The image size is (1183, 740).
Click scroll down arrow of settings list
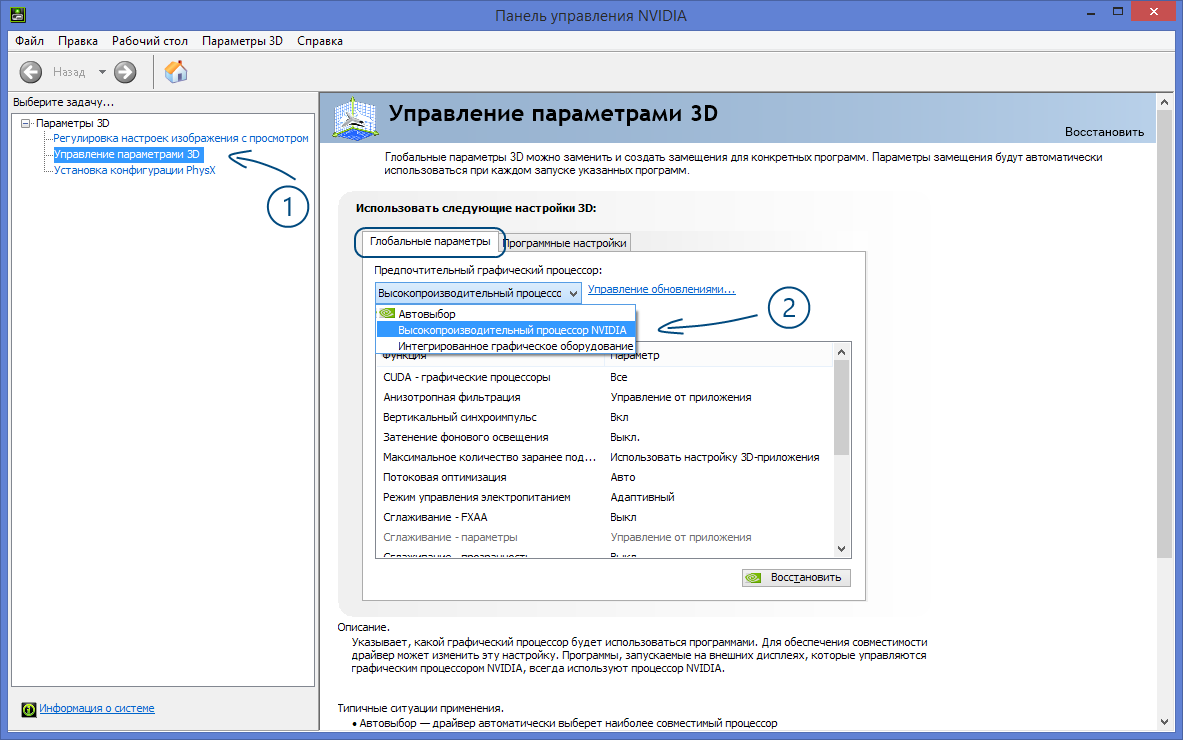coord(841,549)
